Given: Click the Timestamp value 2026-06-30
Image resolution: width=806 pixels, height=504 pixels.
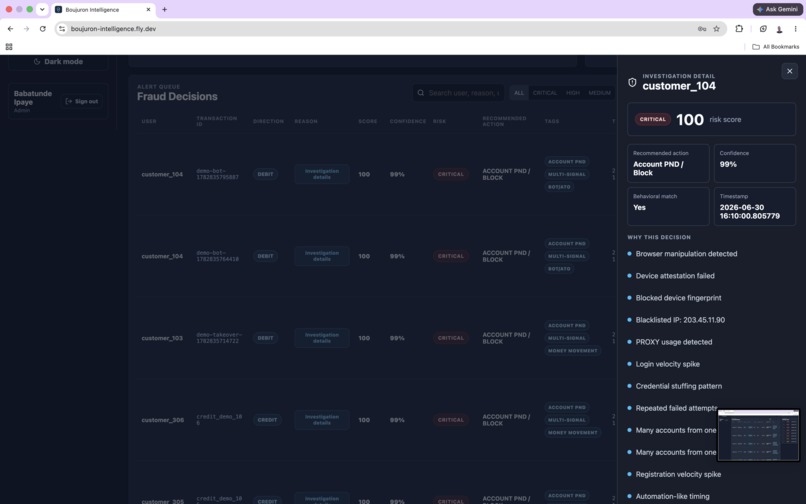Looking at the screenshot, I should [x=749, y=211].
